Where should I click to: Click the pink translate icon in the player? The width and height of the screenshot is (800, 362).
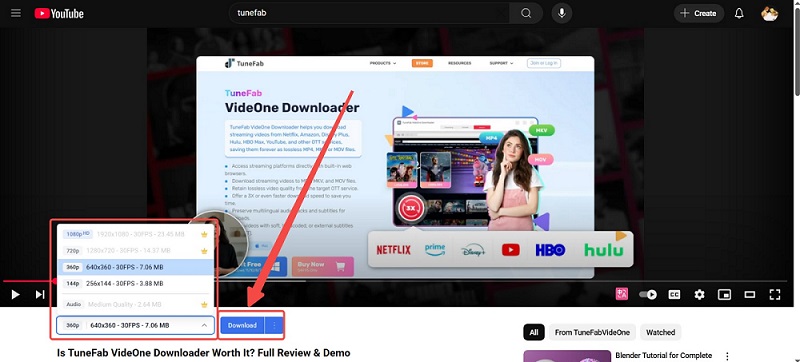(x=622, y=294)
